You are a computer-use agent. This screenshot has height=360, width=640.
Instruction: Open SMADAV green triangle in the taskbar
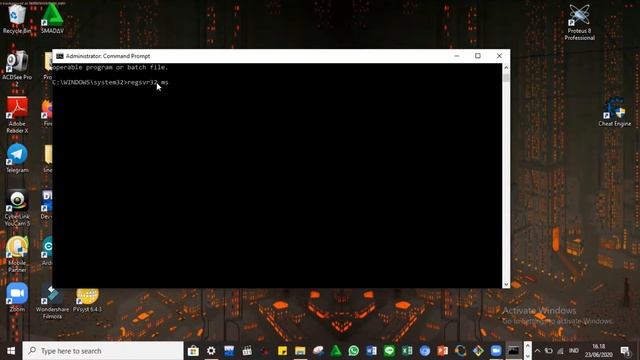(336, 351)
